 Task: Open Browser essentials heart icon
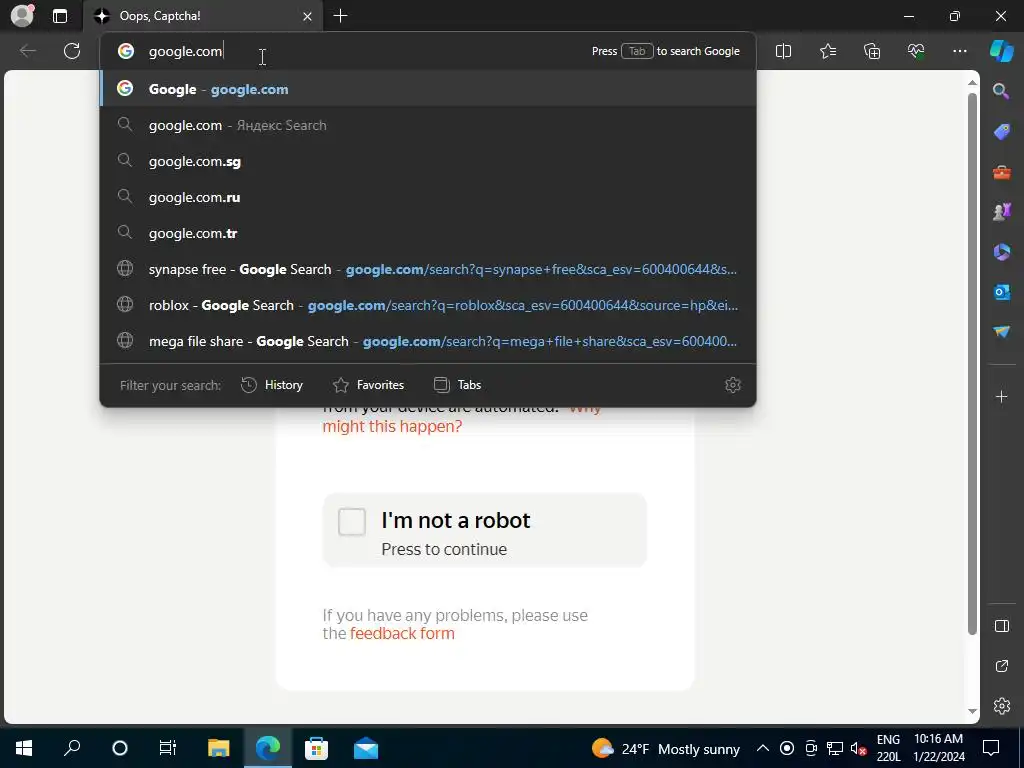[x=916, y=51]
